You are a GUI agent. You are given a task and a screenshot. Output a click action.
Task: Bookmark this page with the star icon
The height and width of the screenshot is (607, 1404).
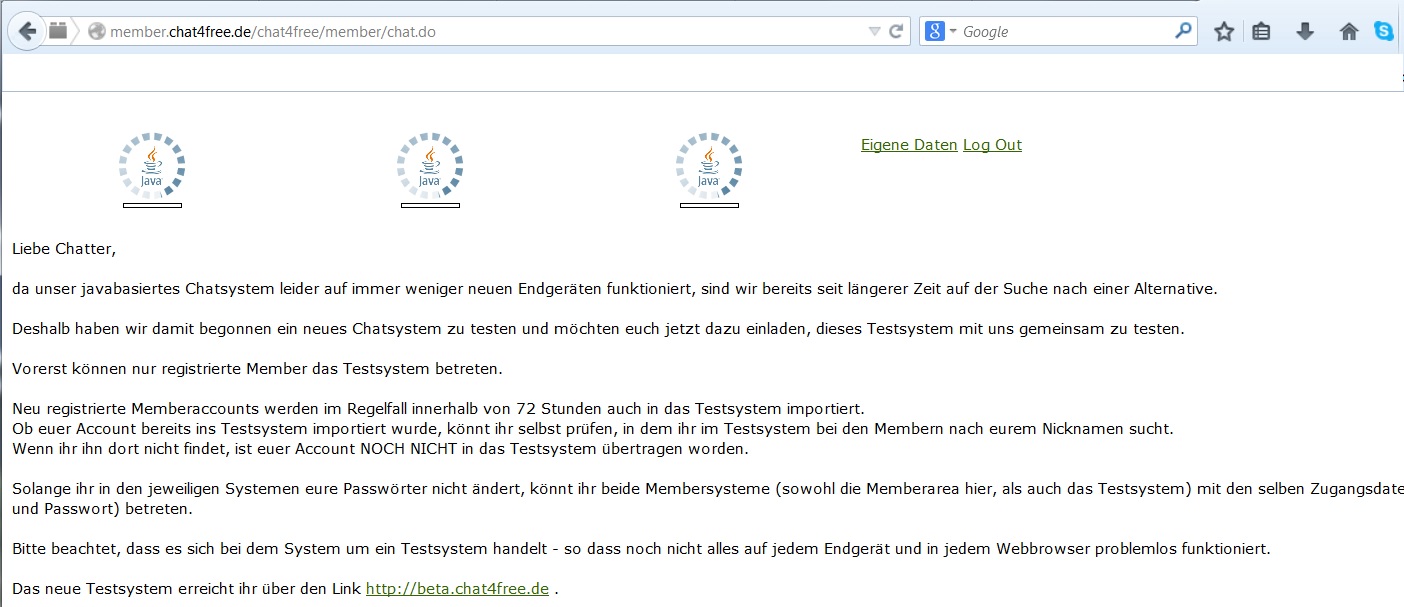click(1224, 32)
